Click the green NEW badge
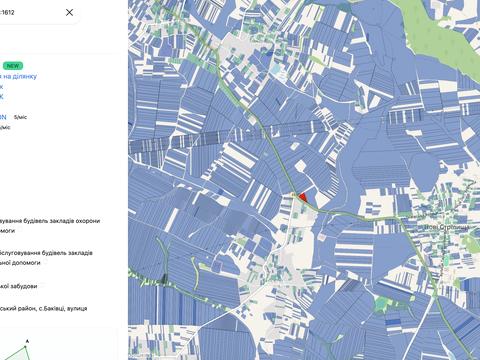 coord(13,66)
